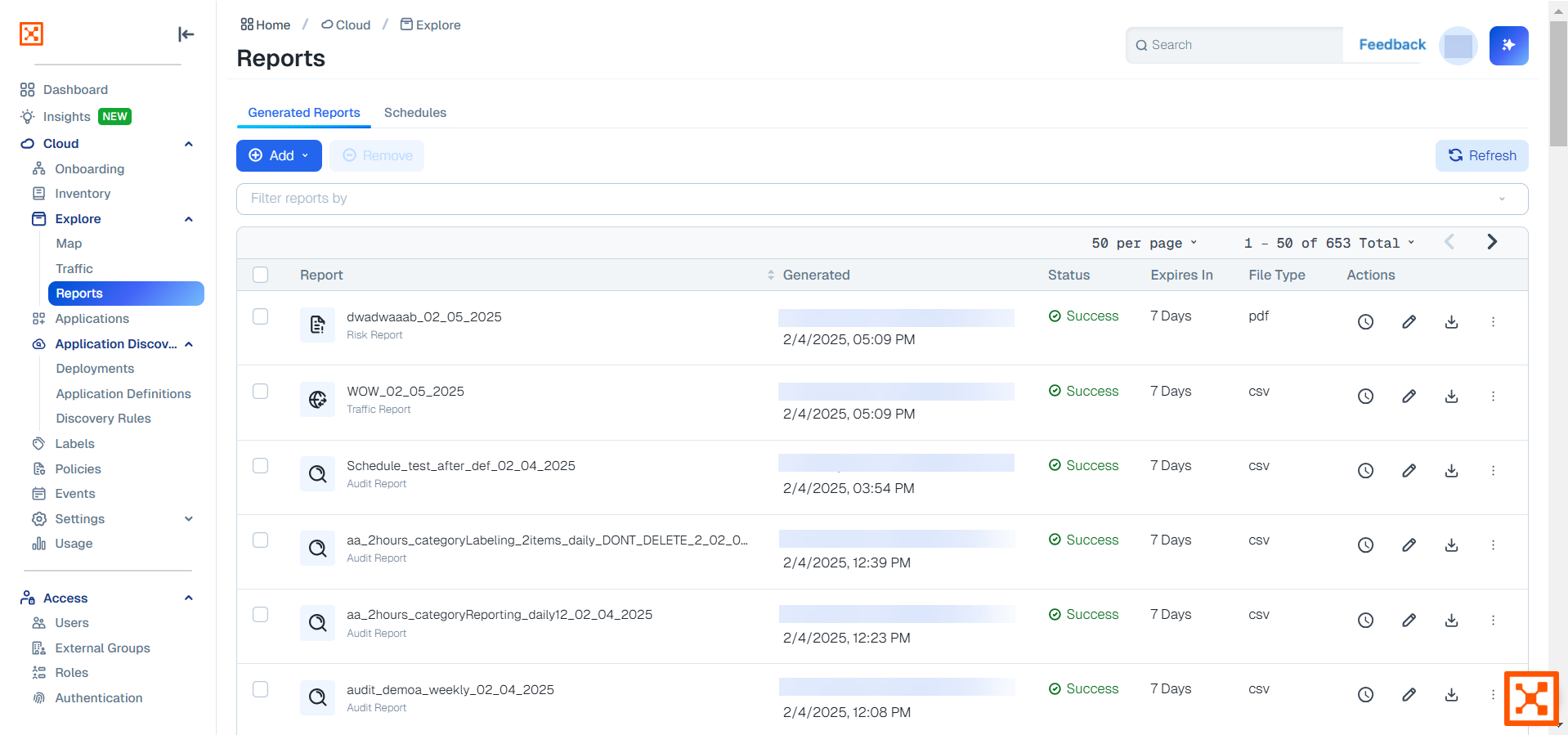Click the Risk Report document icon for dwadwaaab
Viewport: 1568px width, 735px height.
click(x=317, y=325)
